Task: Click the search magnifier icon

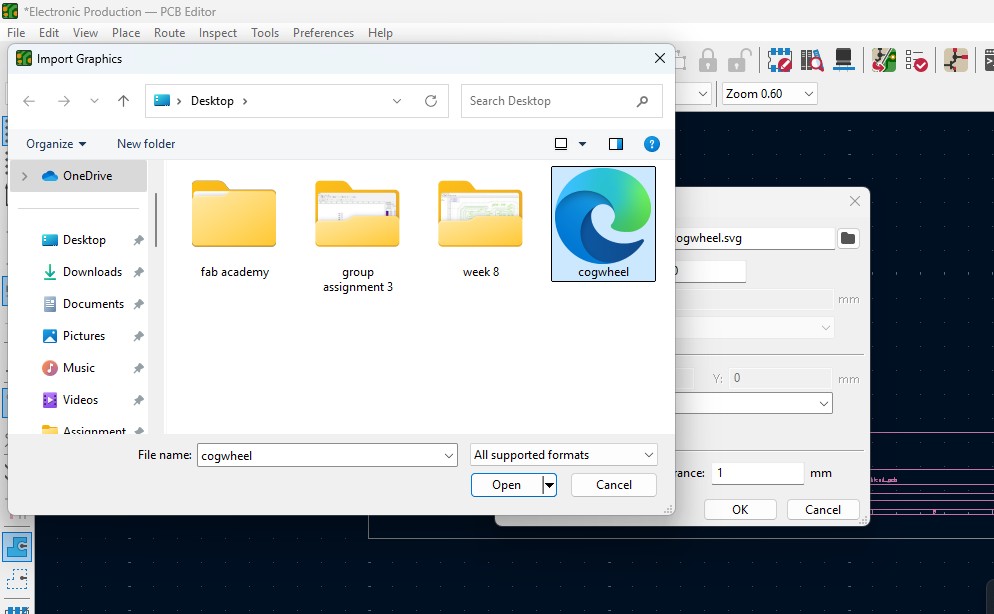Action: point(642,101)
